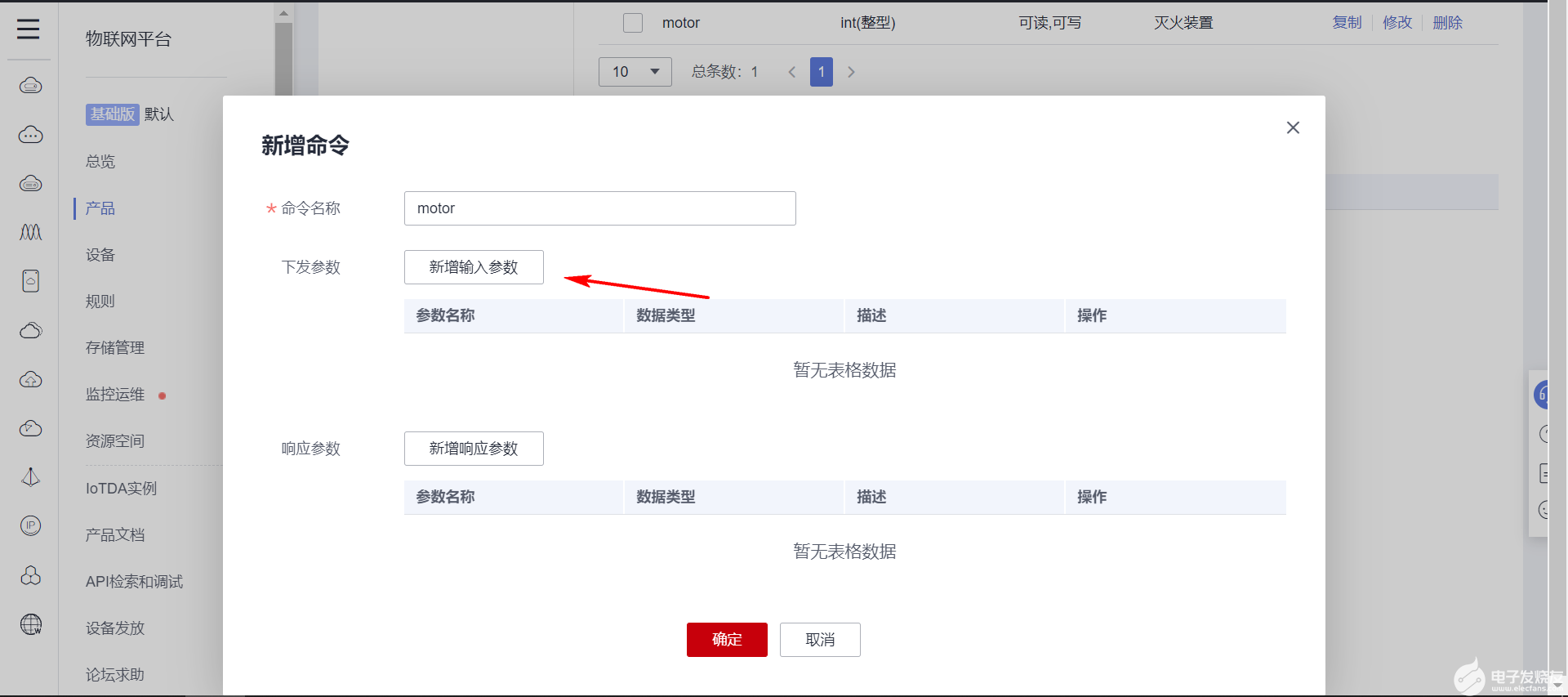Close the 新增命令 dialog with the X
Screen dimensions: 1568x697
pos(1293,127)
